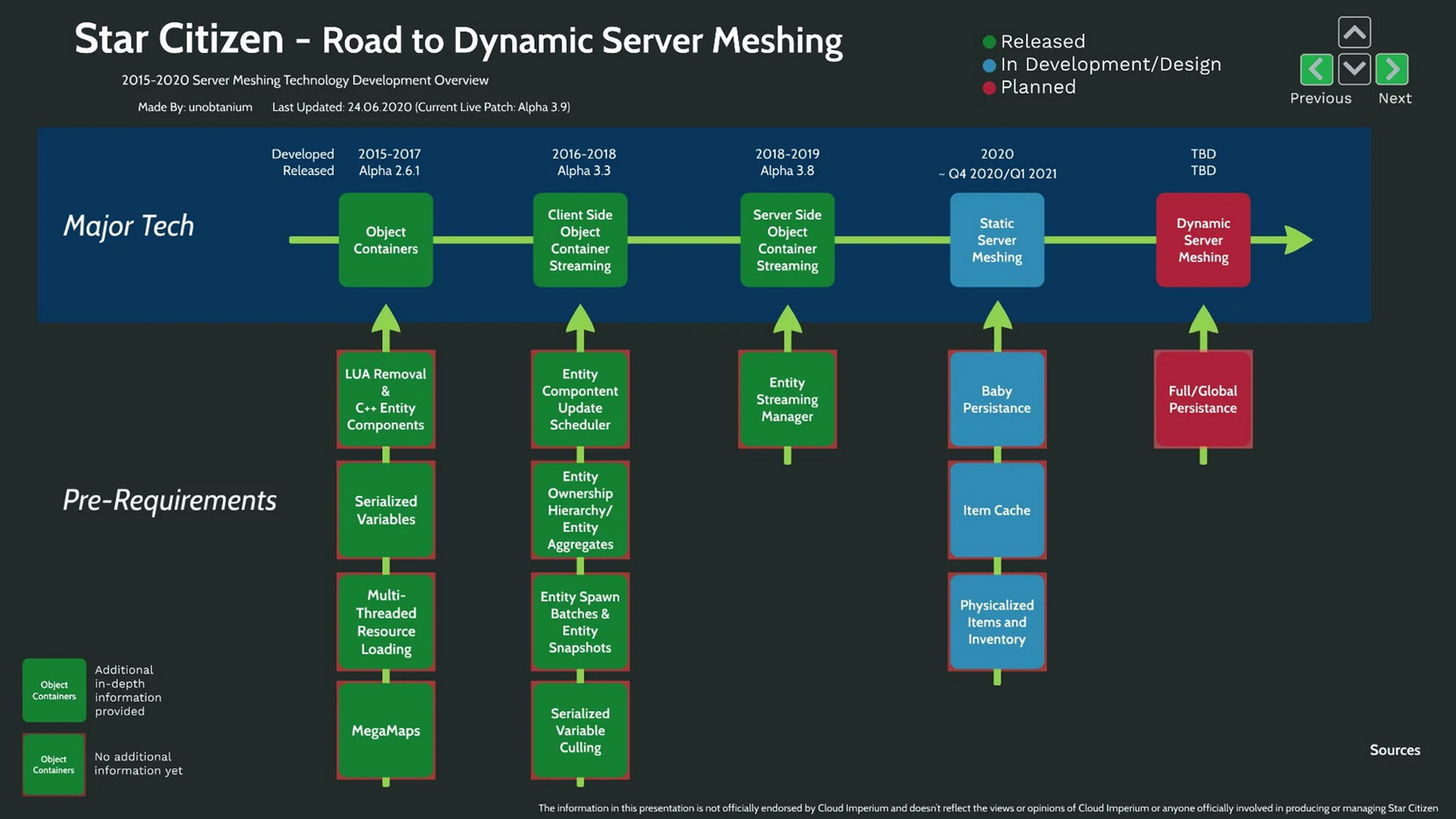
Task: Click the blue In Development legend dot
Action: click(x=989, y=65)
